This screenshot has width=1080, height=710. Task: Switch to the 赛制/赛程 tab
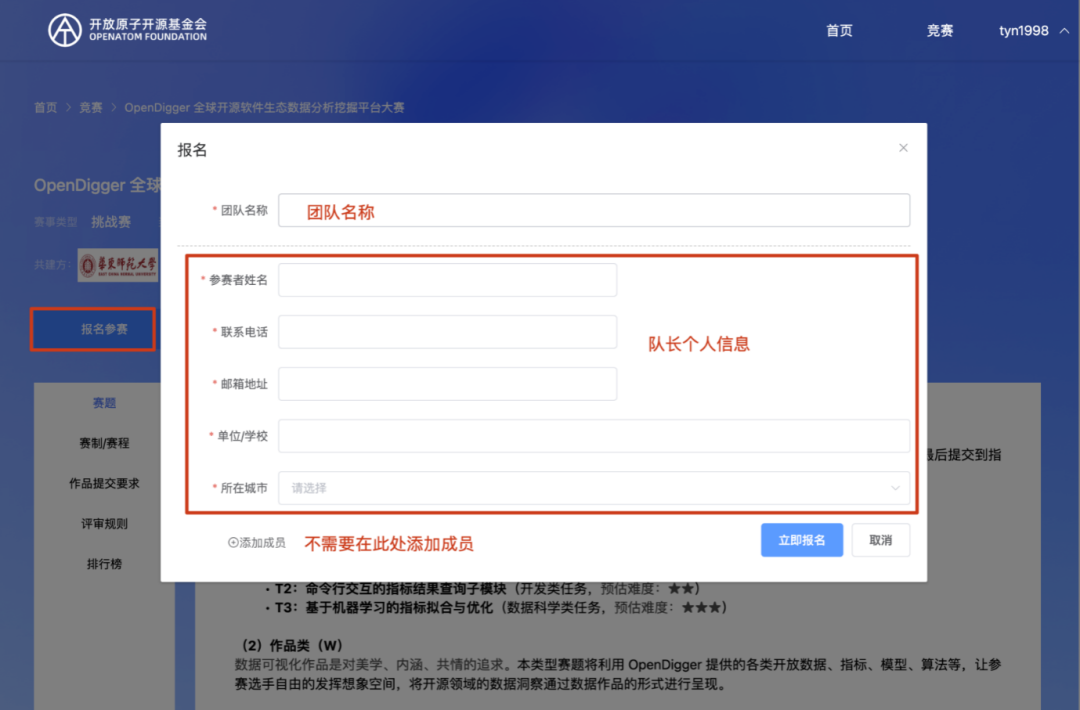point(104,443)
